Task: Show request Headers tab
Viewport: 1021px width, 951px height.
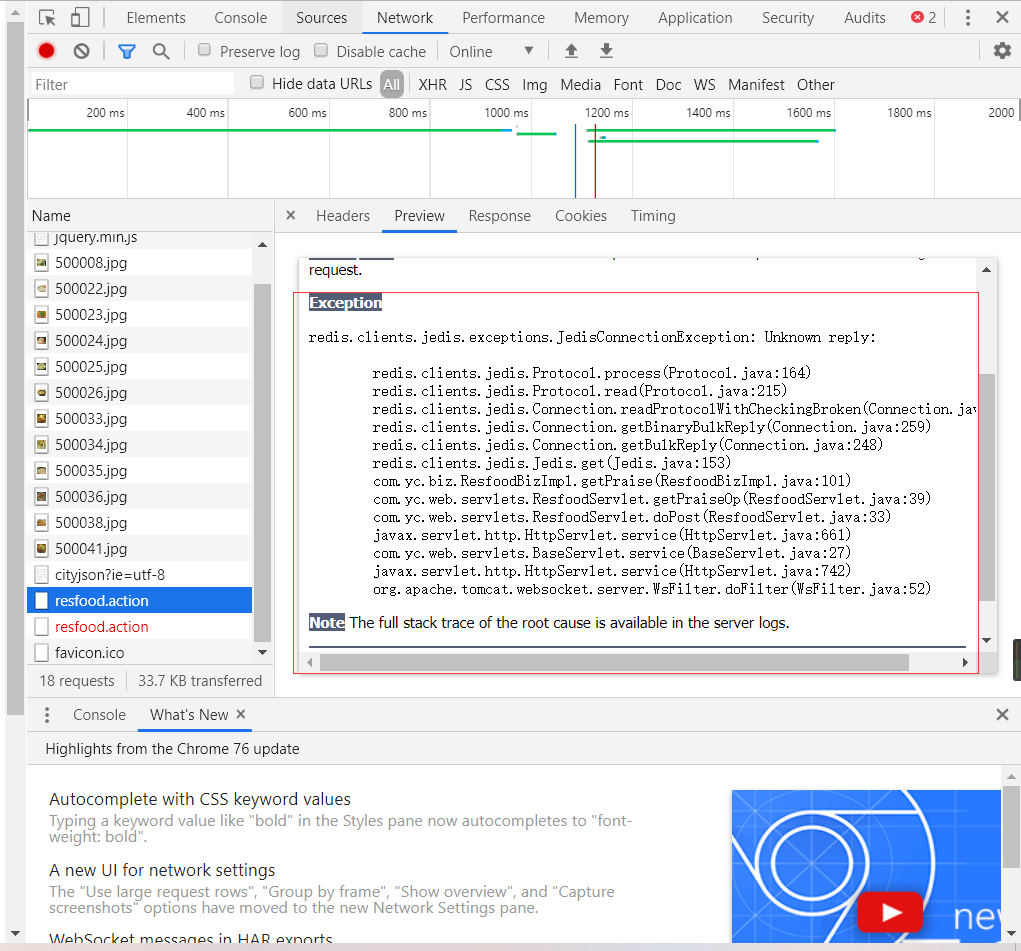Action: tap(343, 216)
